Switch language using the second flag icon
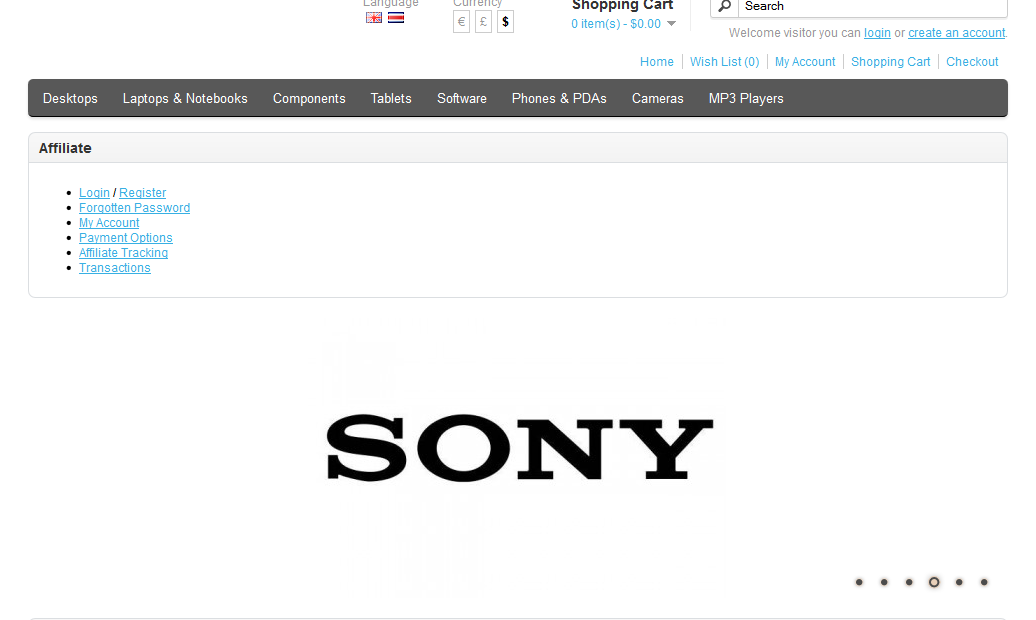Viewport: 1036px width, 620px height. (x=396, y=18)
